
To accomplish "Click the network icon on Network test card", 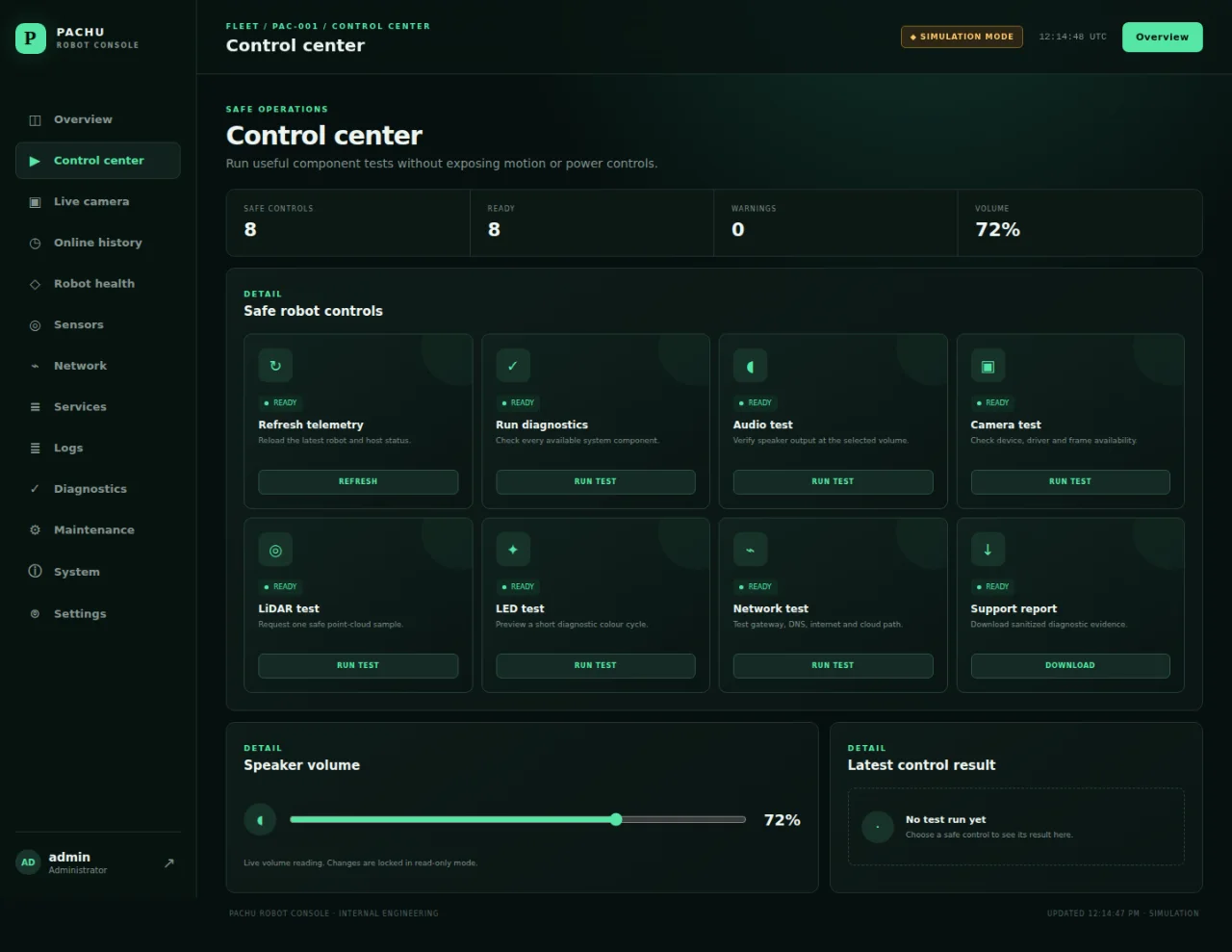I will (751, 550).
